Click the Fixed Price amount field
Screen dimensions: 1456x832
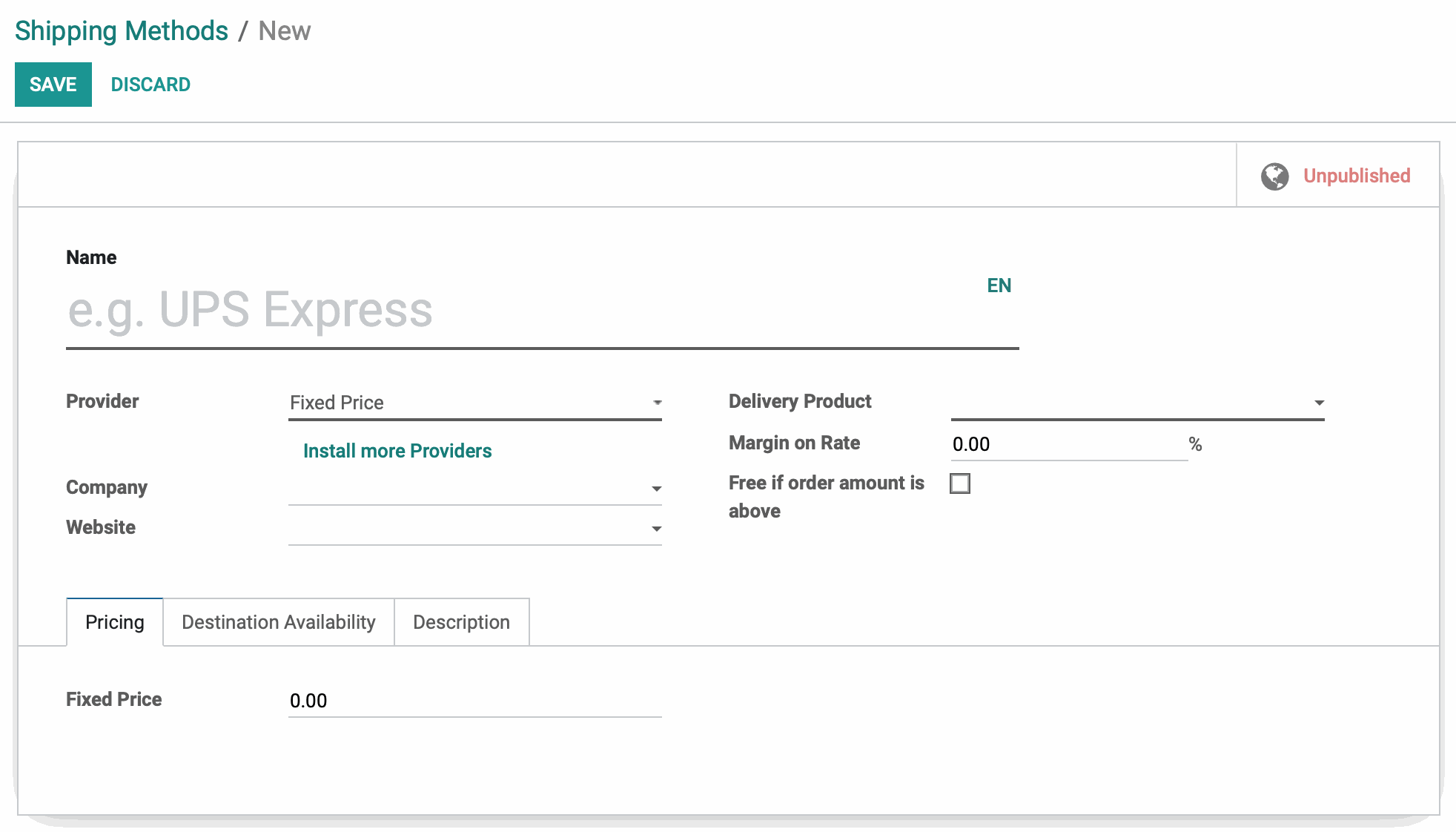[474, 701]
